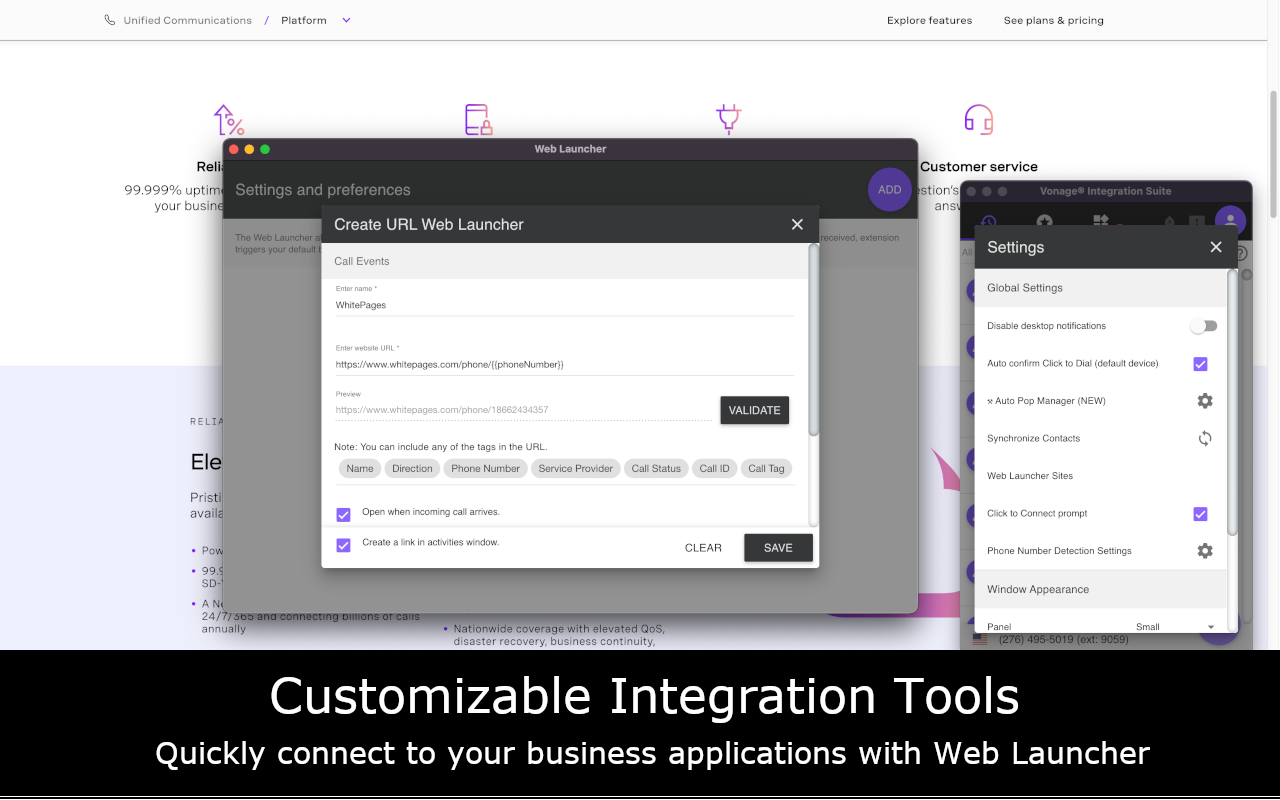Insert the Call Status tag chip
Image resolution: width=1280 pixels, height=800 pixels.
[x=656, y=468]
